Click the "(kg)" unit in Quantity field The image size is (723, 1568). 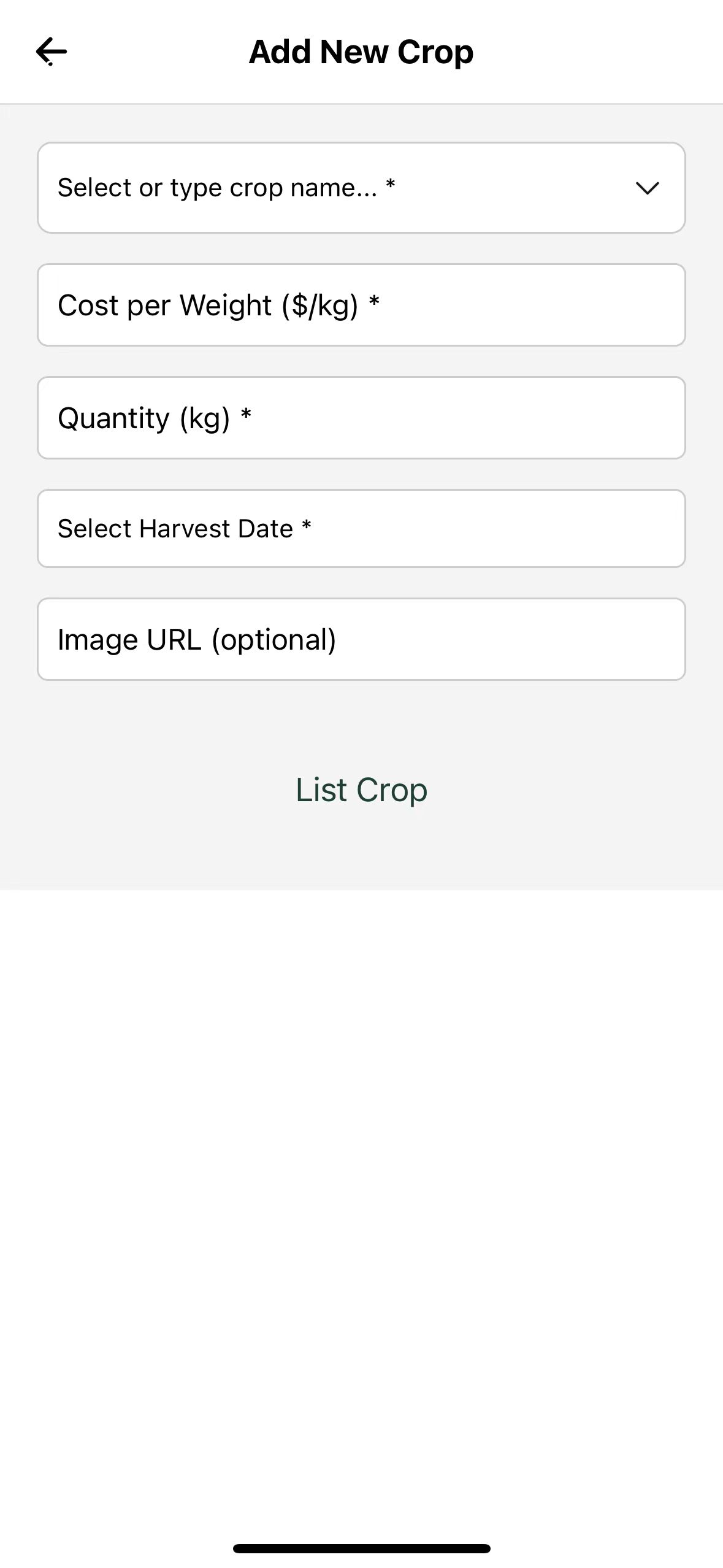point(205,419)
